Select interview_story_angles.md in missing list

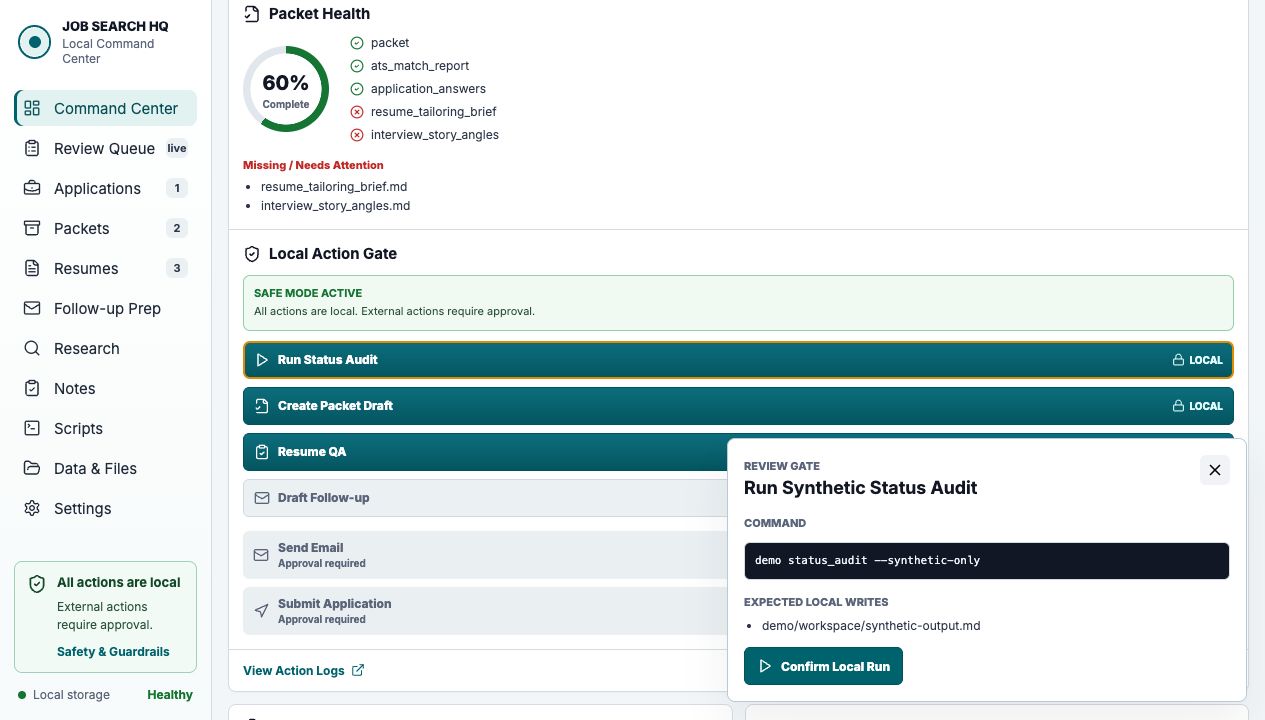pos(336,206)
